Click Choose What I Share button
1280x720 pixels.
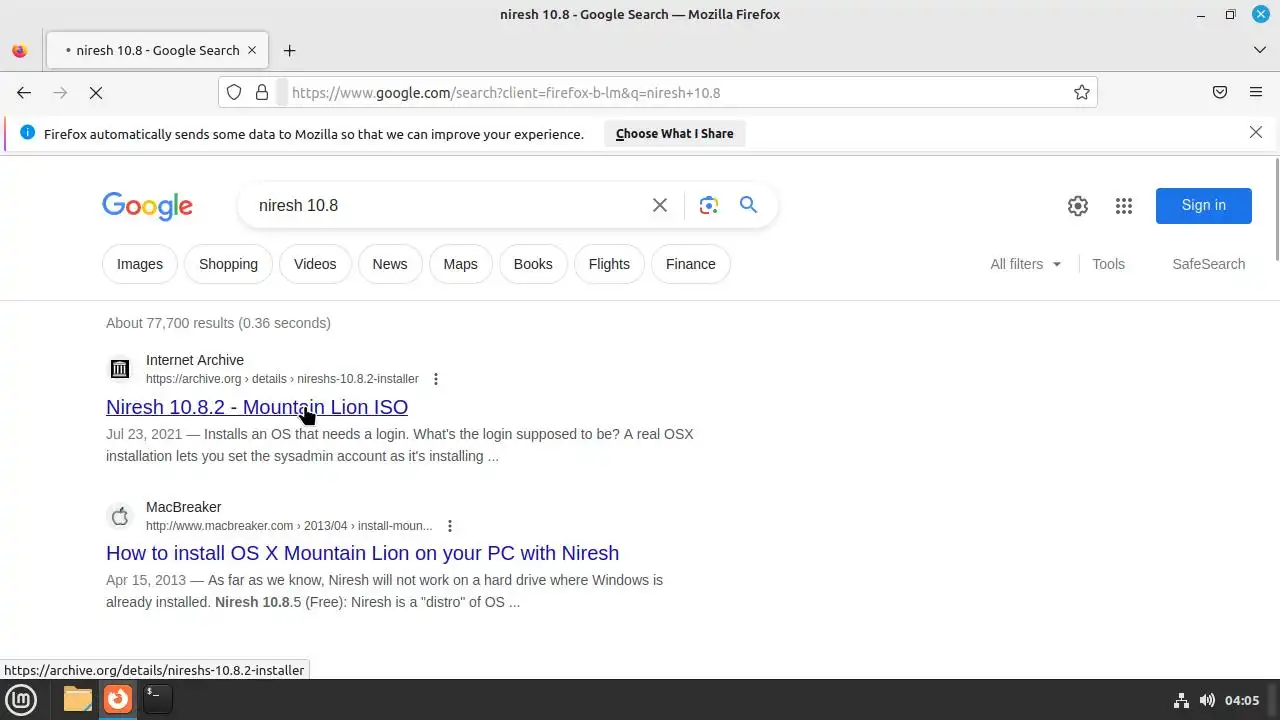[x=675, y=134]
